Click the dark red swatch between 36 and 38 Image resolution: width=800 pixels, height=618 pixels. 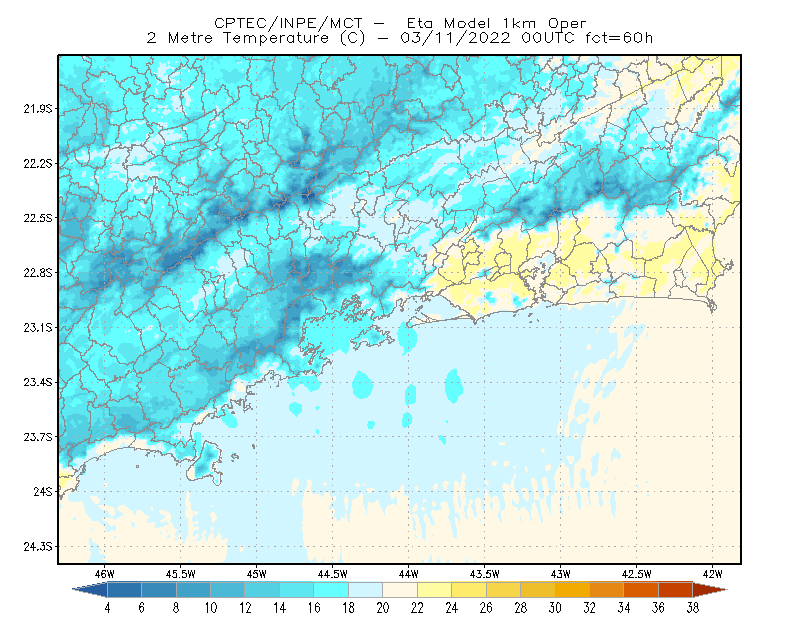click(676, 590)
